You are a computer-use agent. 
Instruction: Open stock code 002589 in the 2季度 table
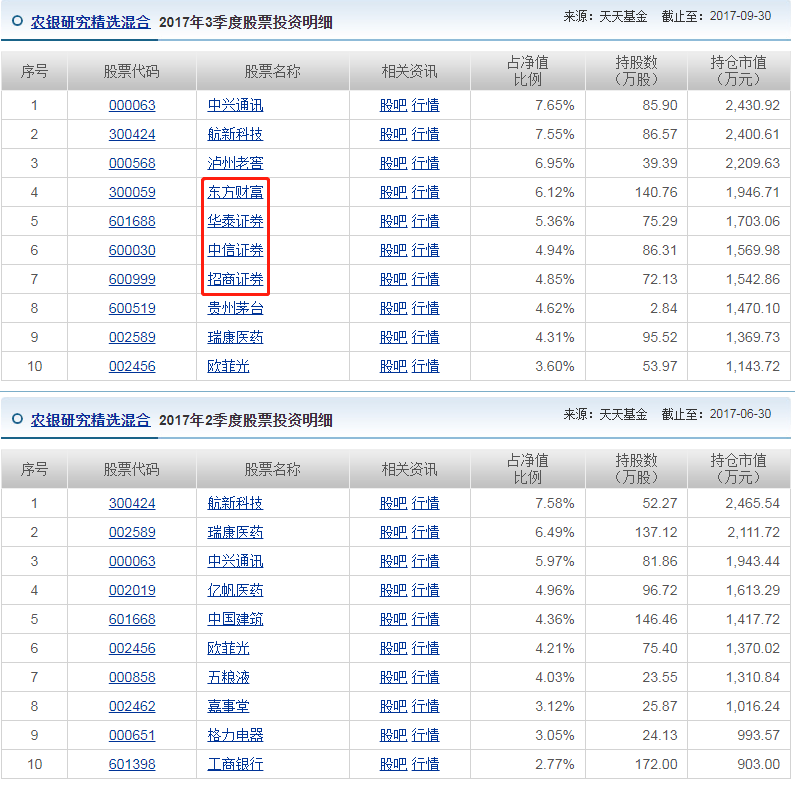[132, 532]
